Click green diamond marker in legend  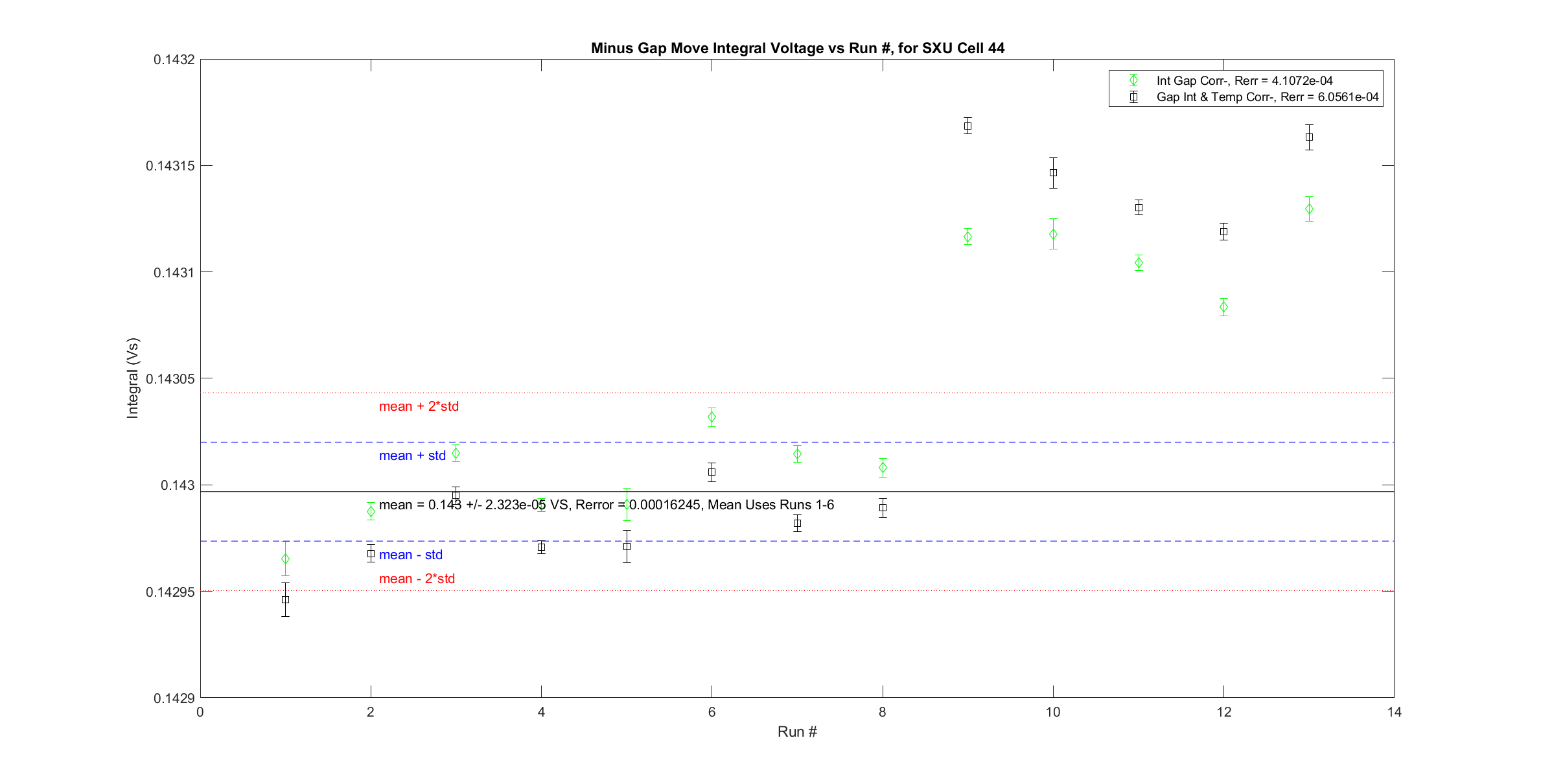(1133, 80)
